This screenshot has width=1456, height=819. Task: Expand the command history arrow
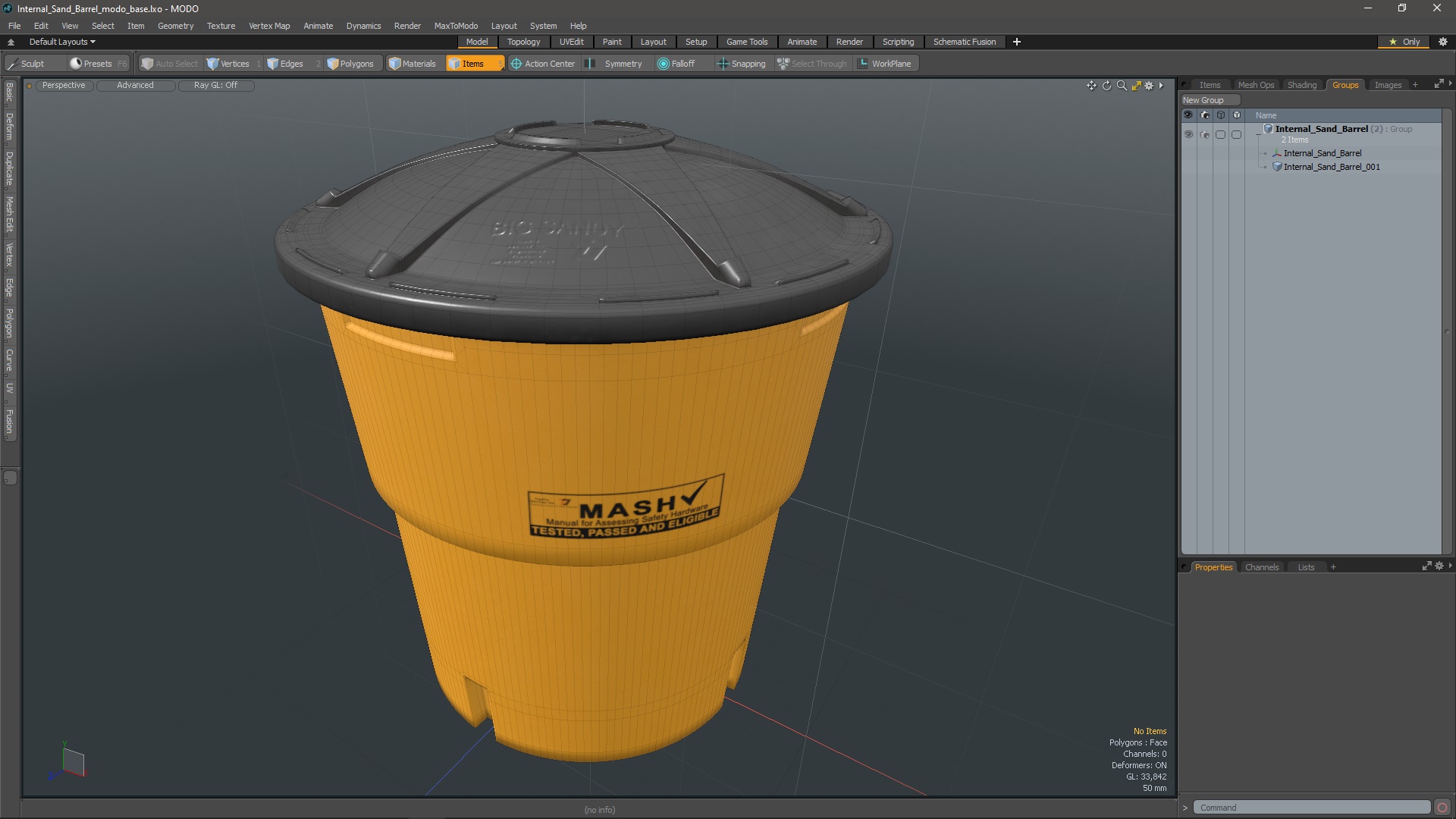tap(1185, 808)
